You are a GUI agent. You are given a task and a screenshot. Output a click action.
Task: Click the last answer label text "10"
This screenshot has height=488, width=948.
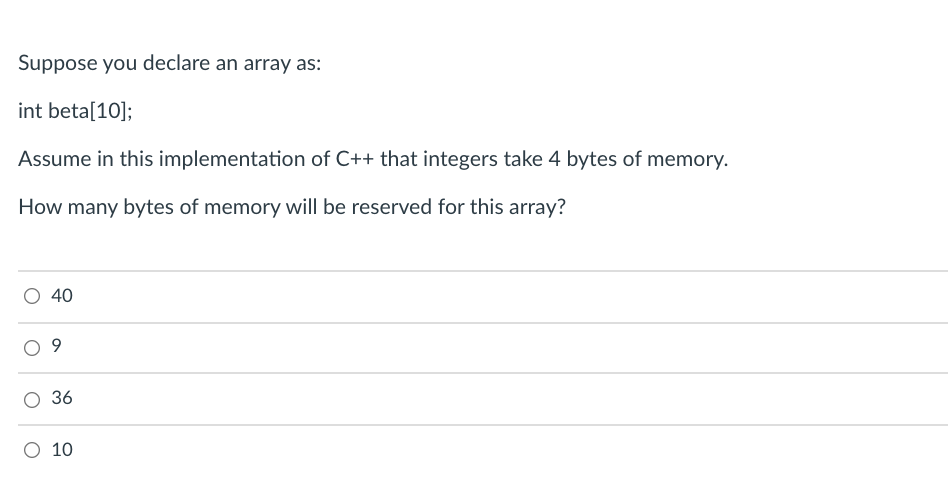coord(62,450)
